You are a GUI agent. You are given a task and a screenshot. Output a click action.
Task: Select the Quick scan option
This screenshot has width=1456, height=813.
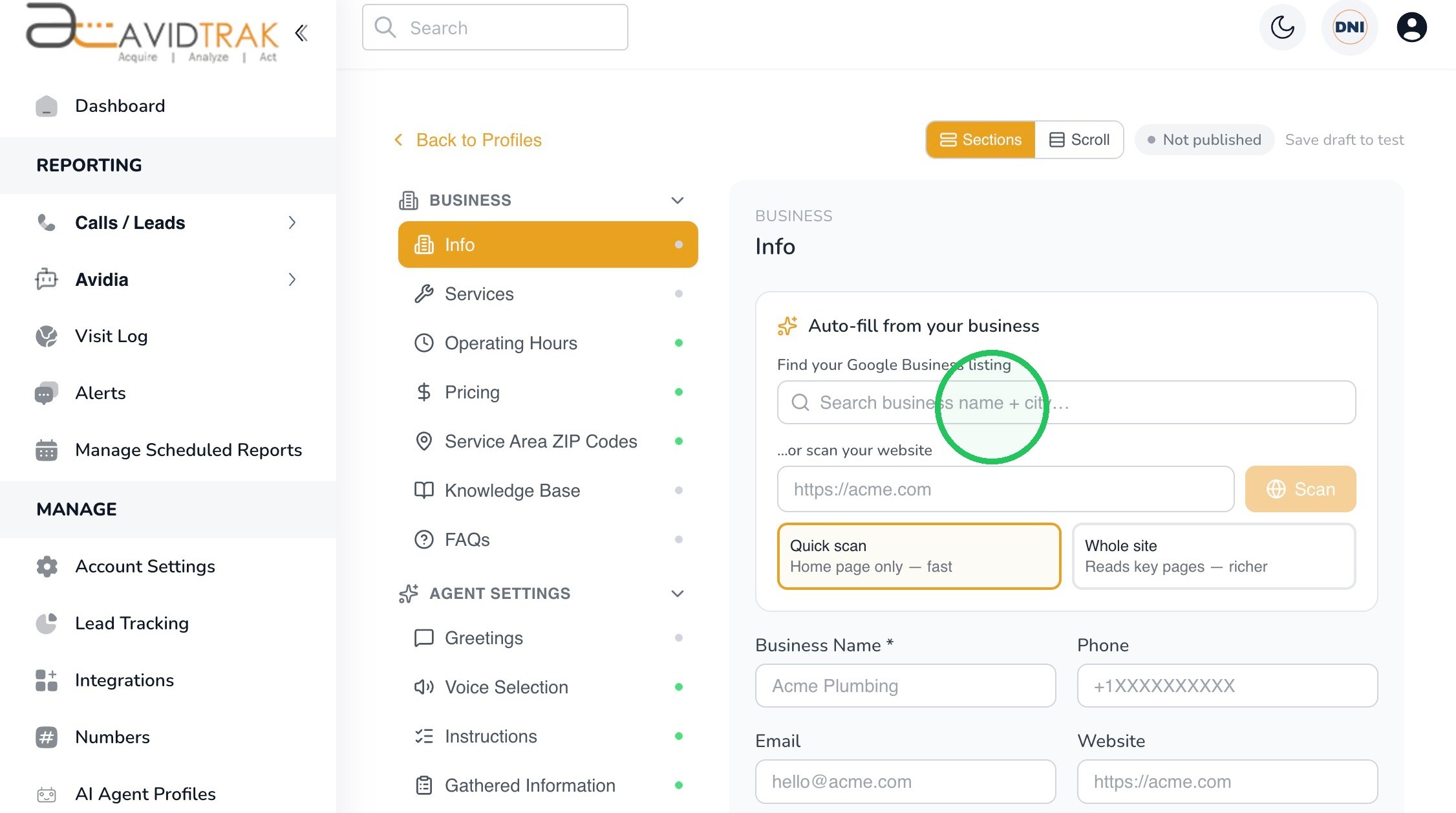click(x=919, y=556)
